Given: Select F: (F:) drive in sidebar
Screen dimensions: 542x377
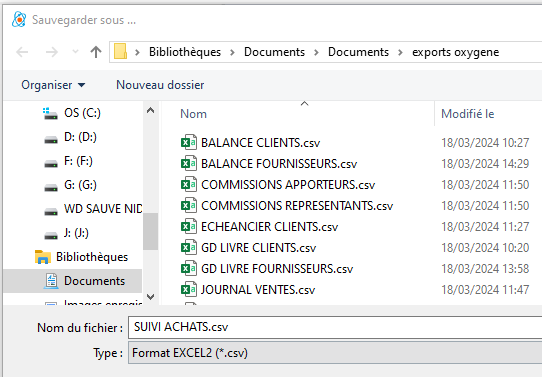Looking at the screenshot, I should point(78,161).
